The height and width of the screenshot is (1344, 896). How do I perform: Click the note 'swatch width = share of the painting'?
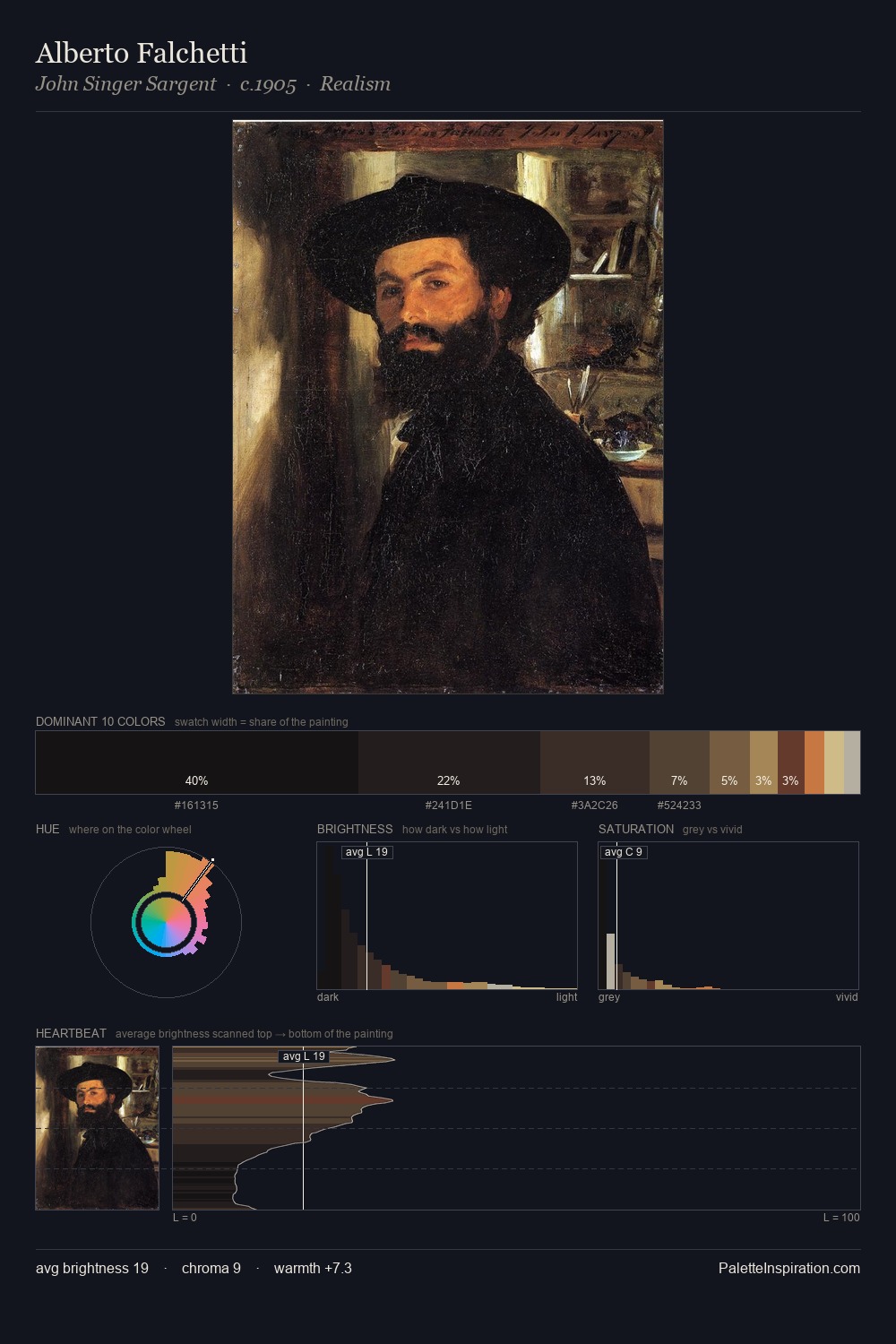click(262, 722)
